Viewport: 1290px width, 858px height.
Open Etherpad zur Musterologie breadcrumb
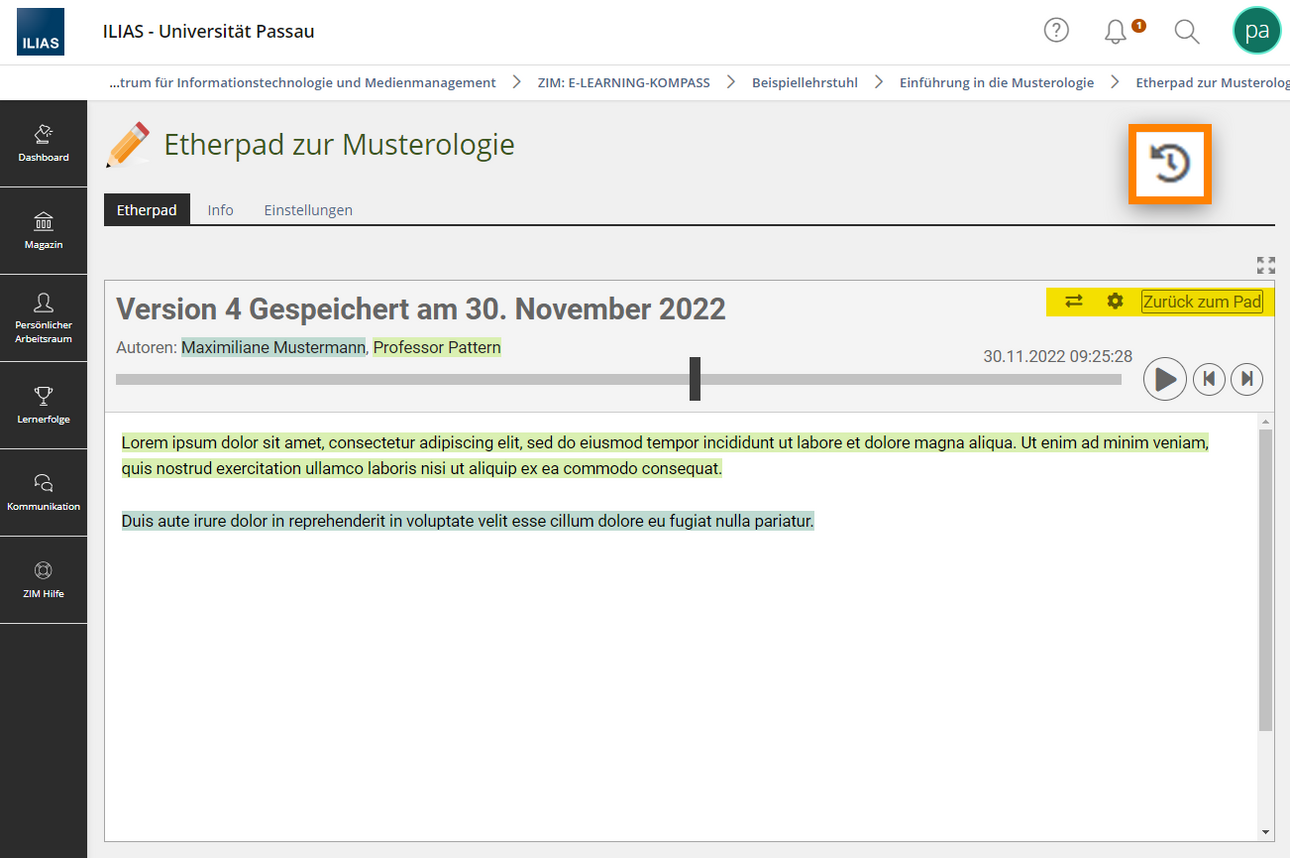click(x=1212, y=82)
